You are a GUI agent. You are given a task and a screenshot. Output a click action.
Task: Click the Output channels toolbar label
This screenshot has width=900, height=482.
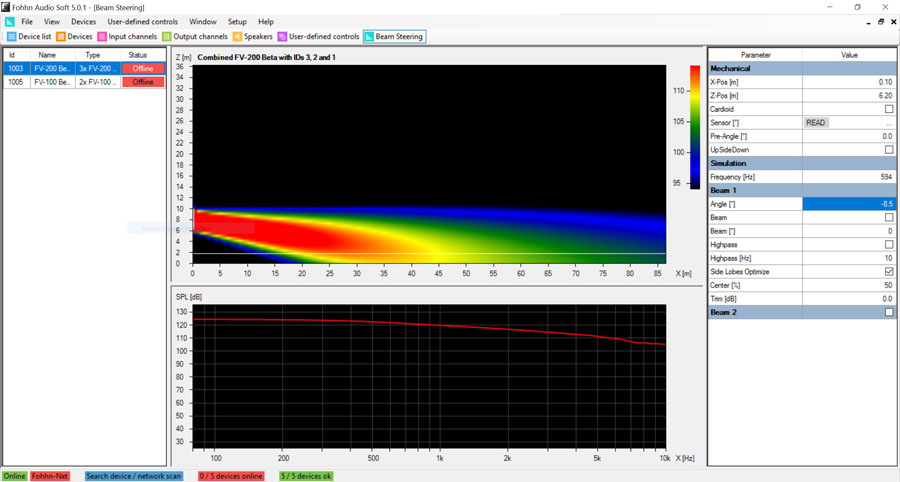click(x=200, y=37)
